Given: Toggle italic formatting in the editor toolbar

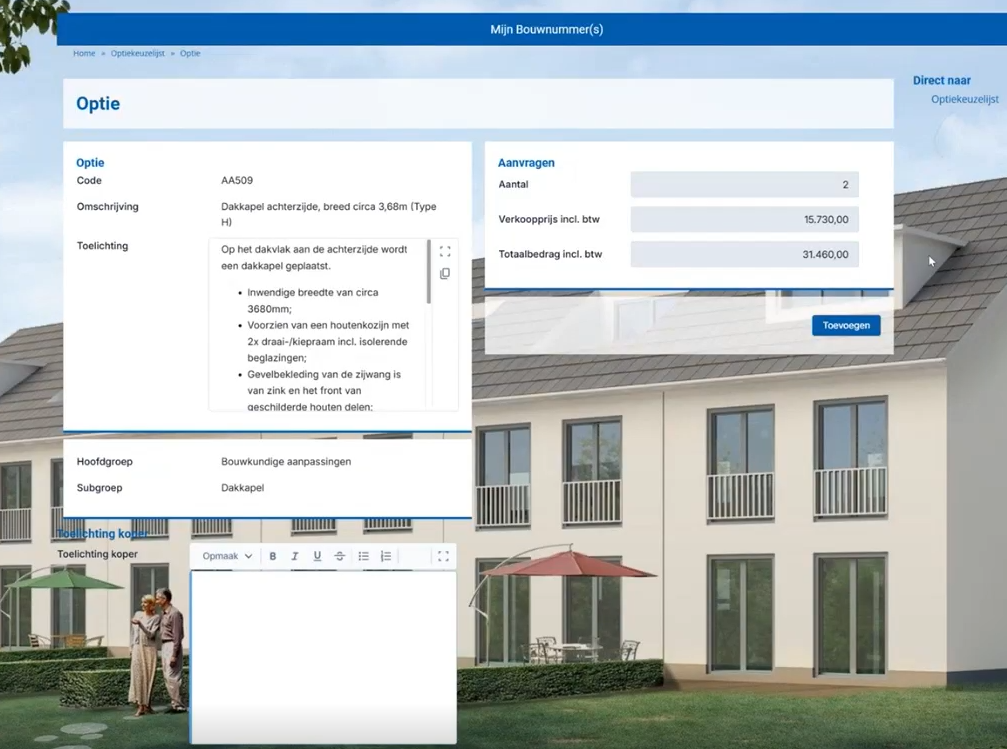Looking at the screenshot, I should coord(295,556).
